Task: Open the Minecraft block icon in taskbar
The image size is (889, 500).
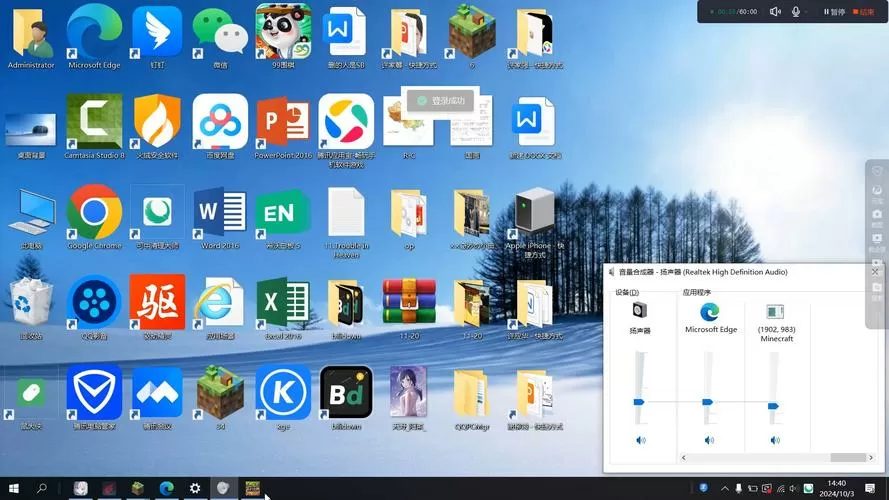Action: (x=138, y=488)
